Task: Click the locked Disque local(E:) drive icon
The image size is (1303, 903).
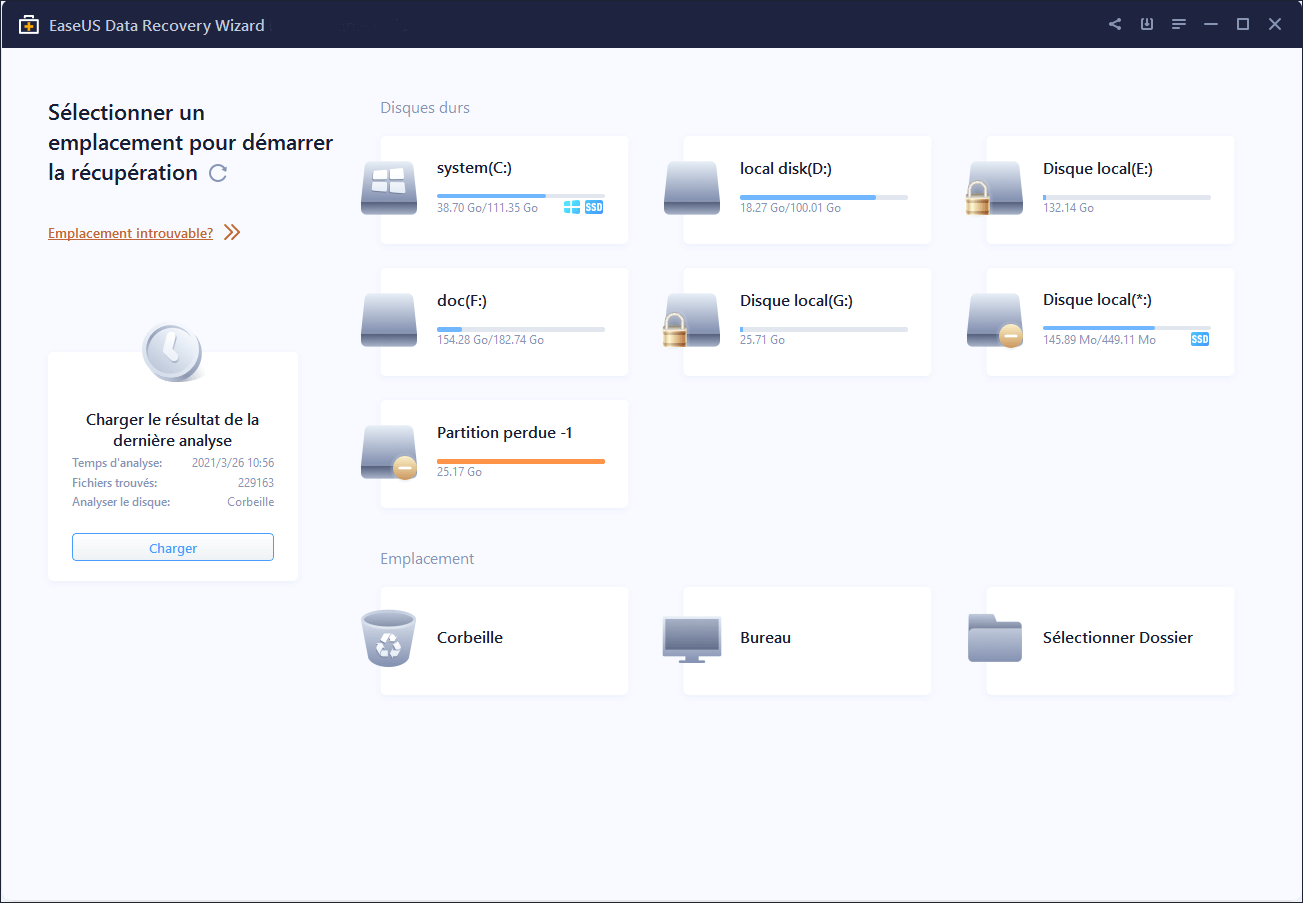Action: coord(994,188)
